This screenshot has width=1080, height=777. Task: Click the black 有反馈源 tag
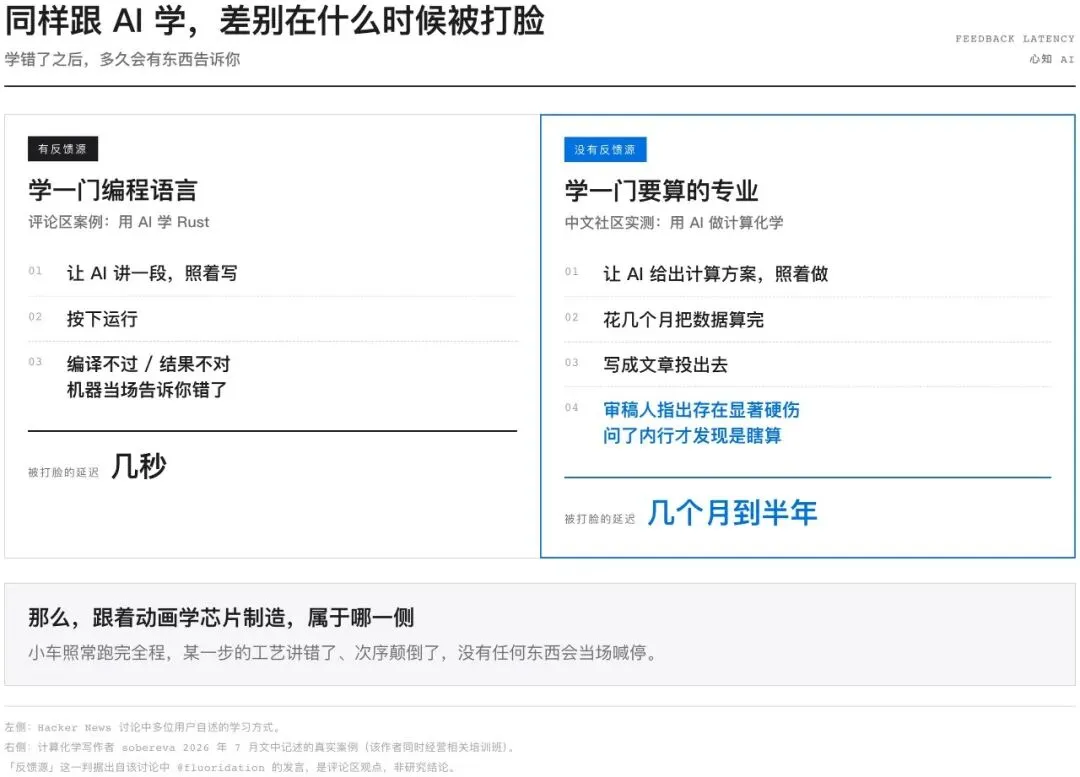point(63,149)
